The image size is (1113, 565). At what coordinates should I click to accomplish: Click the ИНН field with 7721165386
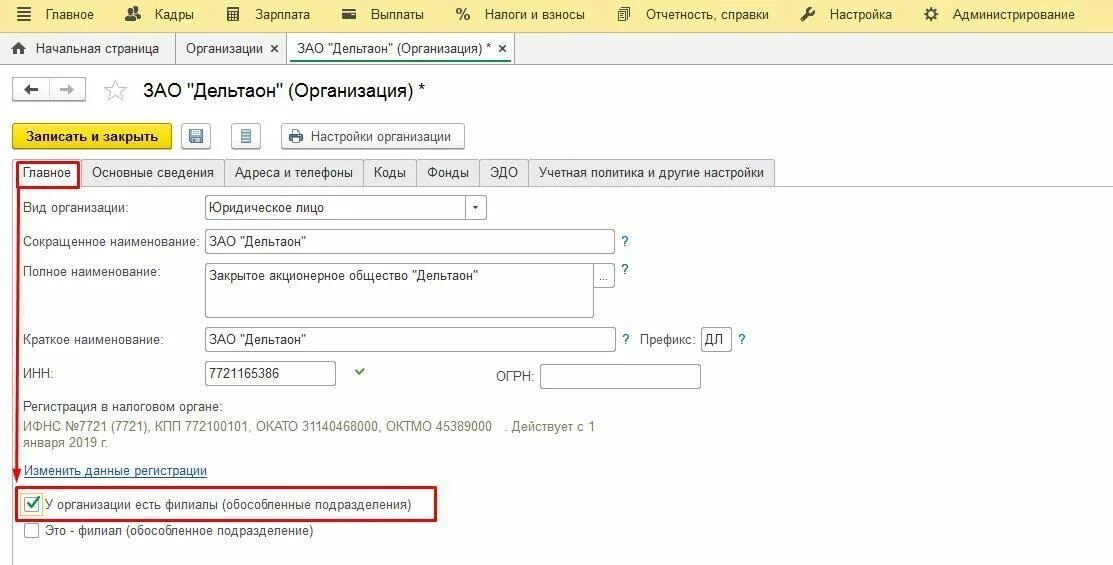(270, 373)
